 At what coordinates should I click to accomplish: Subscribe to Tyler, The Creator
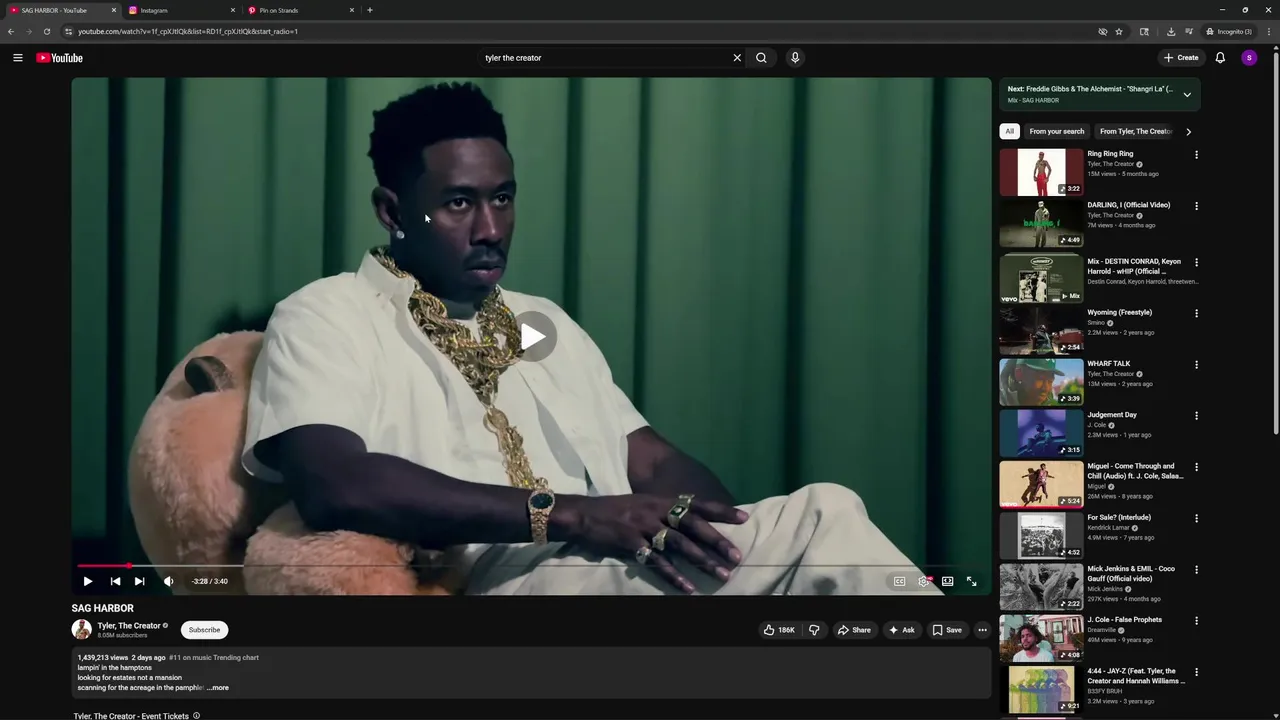pos(204,630)
